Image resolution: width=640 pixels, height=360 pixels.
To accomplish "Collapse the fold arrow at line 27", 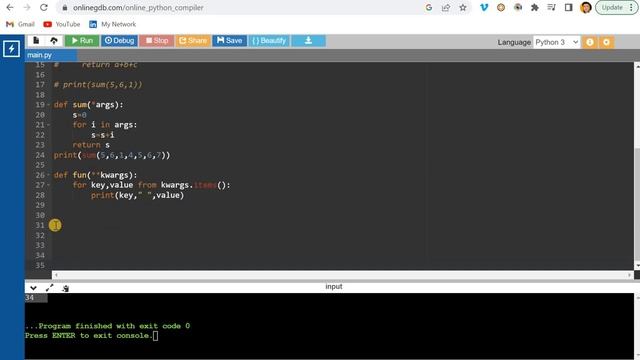I will 49,185.
